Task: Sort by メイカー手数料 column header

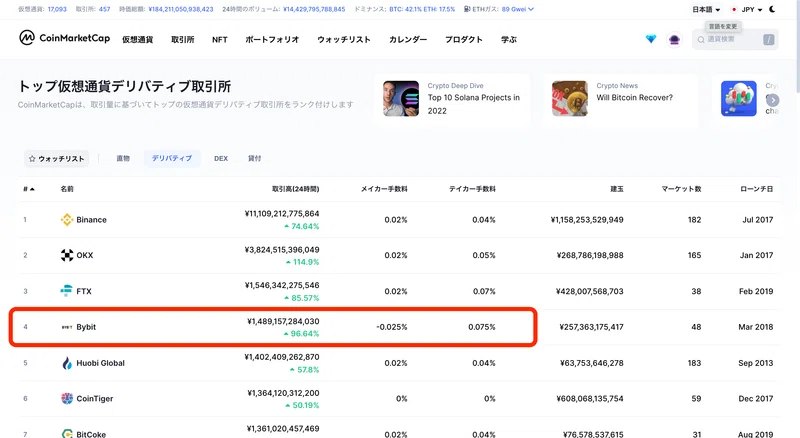Action: [384, 189]
